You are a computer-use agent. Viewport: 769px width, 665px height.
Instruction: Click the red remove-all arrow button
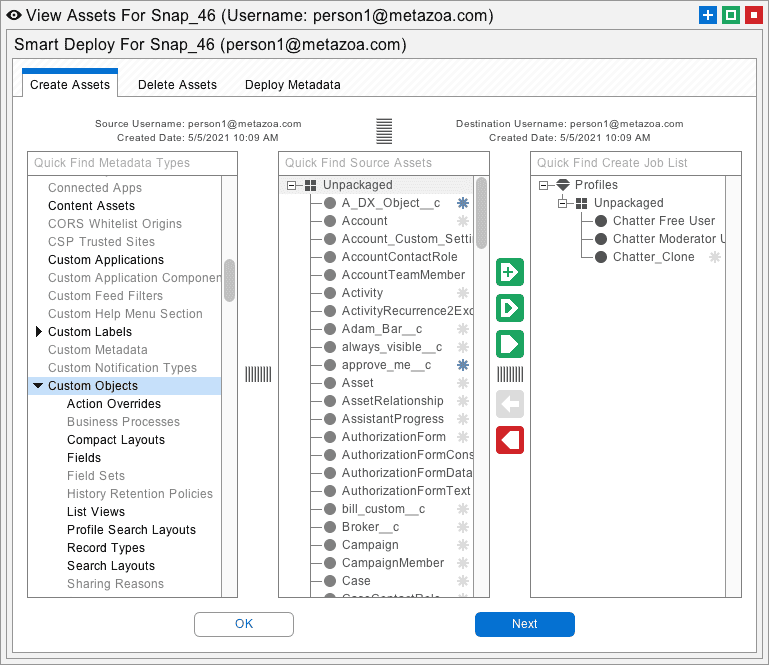coord(510,440)
